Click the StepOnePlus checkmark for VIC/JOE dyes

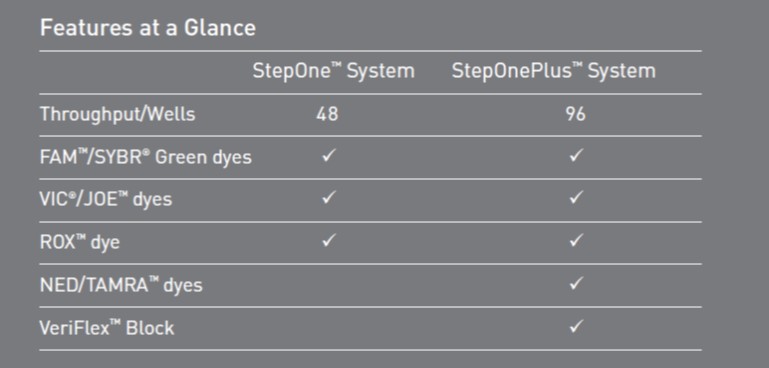coord(576,198)
